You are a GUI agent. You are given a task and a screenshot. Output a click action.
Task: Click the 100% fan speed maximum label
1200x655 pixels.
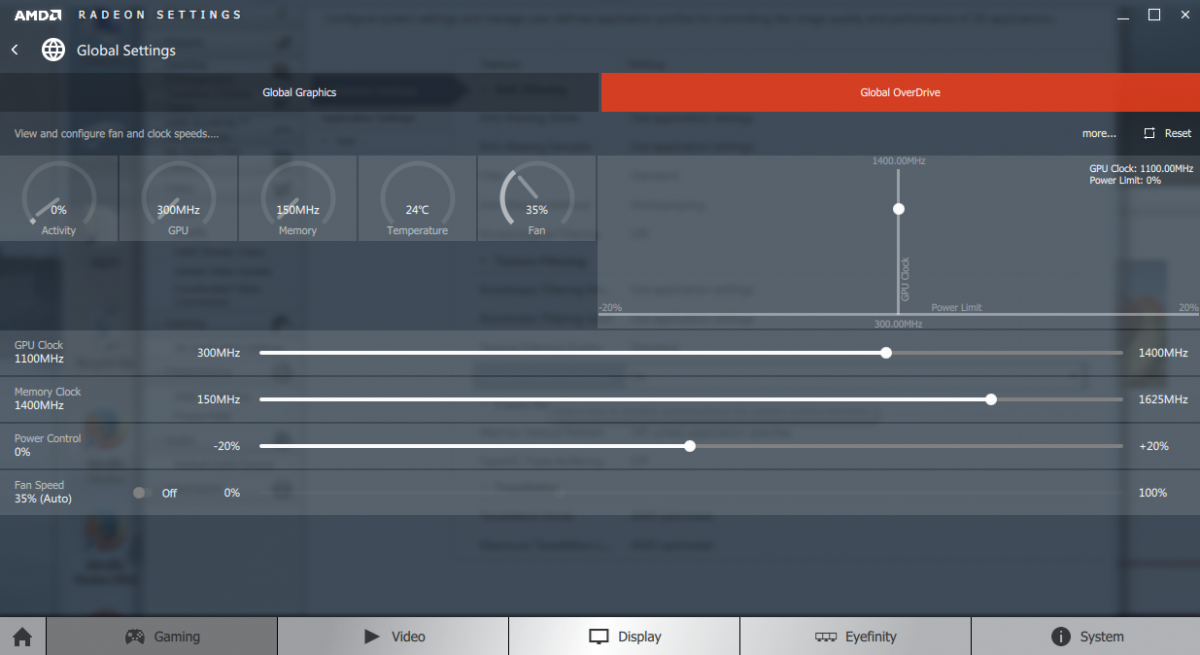click(1153, 493)
